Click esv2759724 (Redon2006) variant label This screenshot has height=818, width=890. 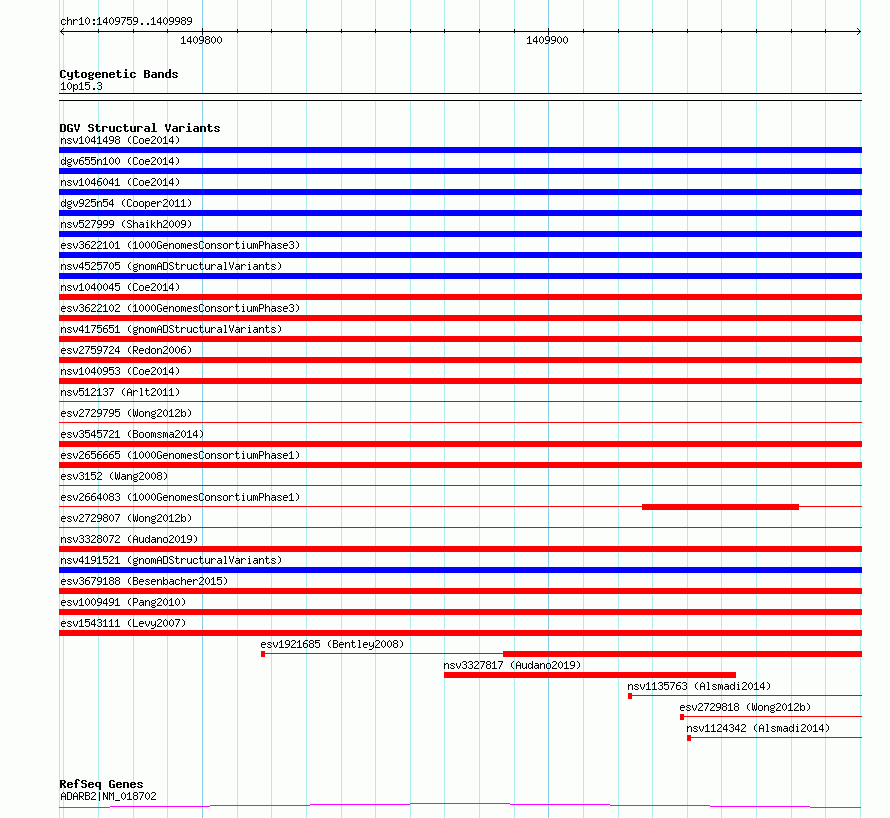(x=126, y=350)
